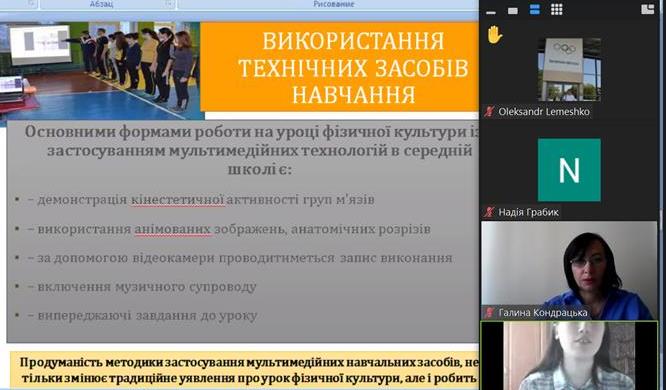
Task: Click the Рисование ribbon group label
Action: click(x=333, y=4)
